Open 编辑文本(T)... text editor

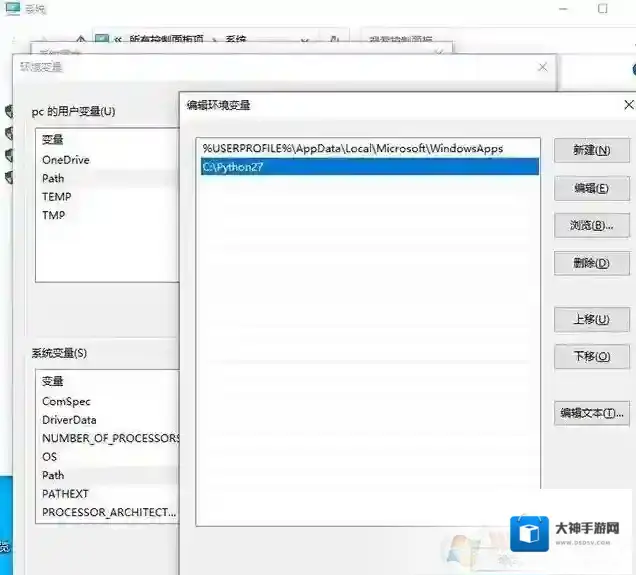click(x=592, y=413)
